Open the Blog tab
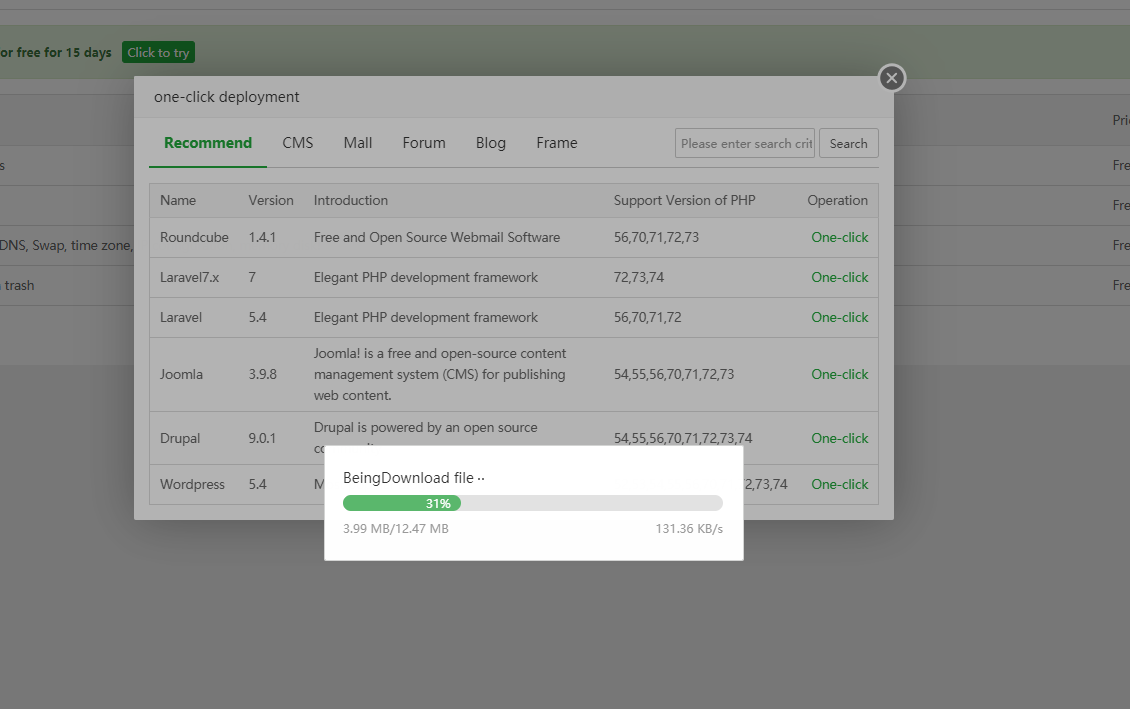This screenshot has height=709, width=1130. click(x=491, y=143)
